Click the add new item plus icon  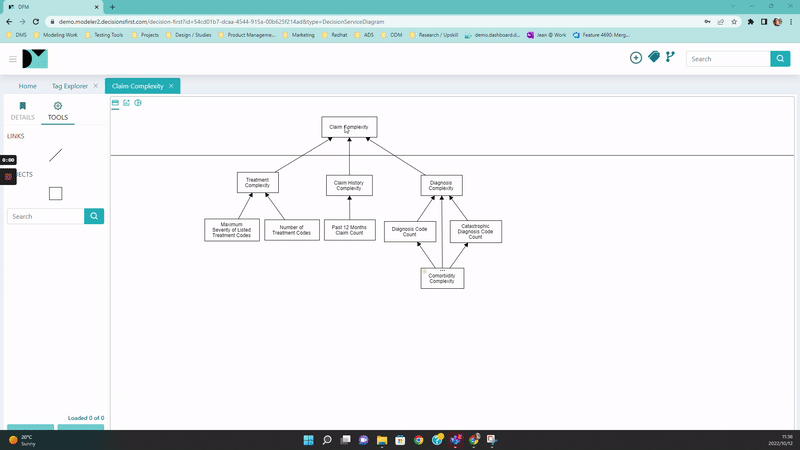pos(636,58)
